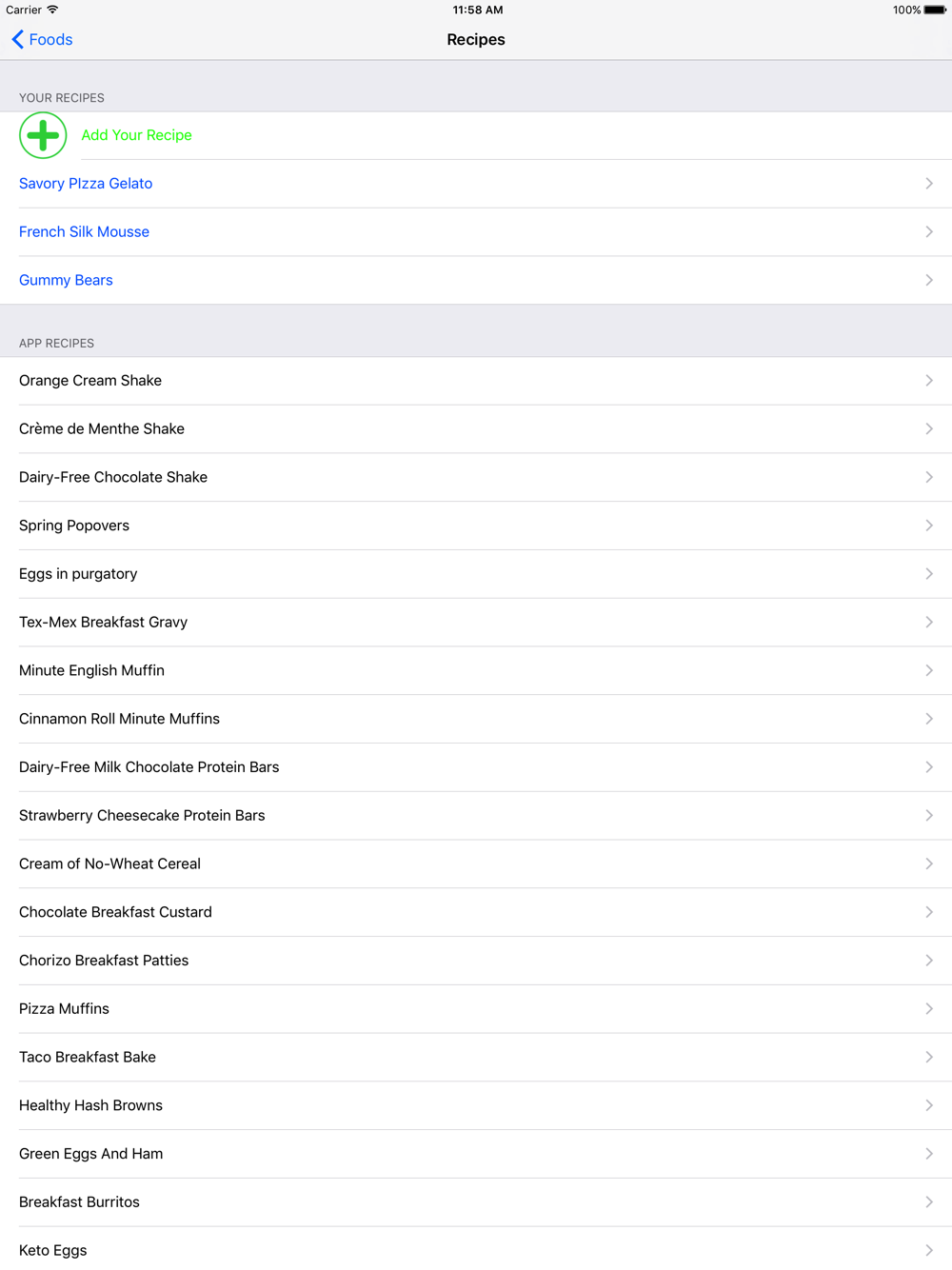Viewport: 952px width, 1270px height.
Task: Tap the Wi-Fi icon in status bar
Action: click(52, 10)
